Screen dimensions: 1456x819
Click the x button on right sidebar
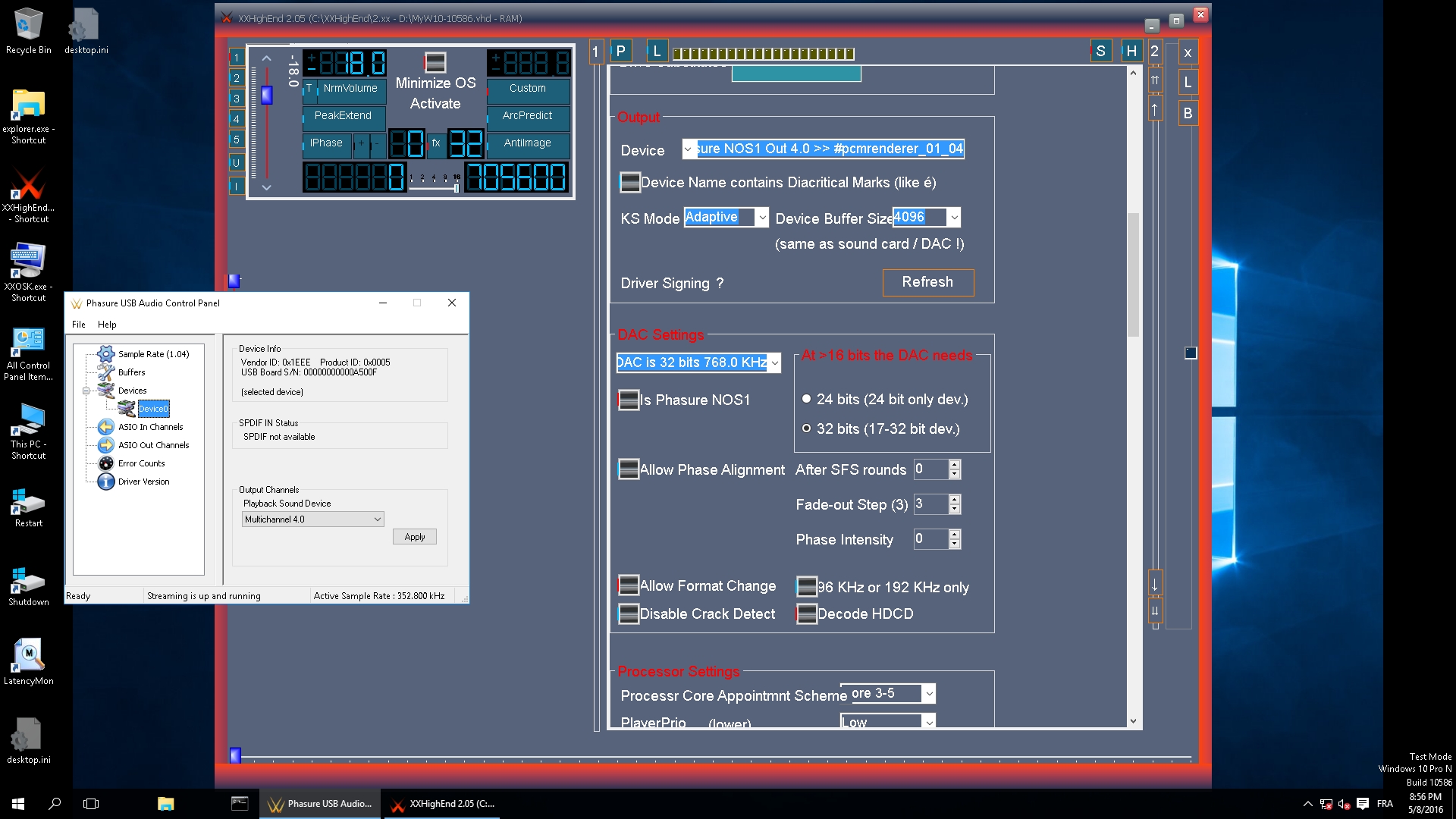click(x=1188, y=52)
